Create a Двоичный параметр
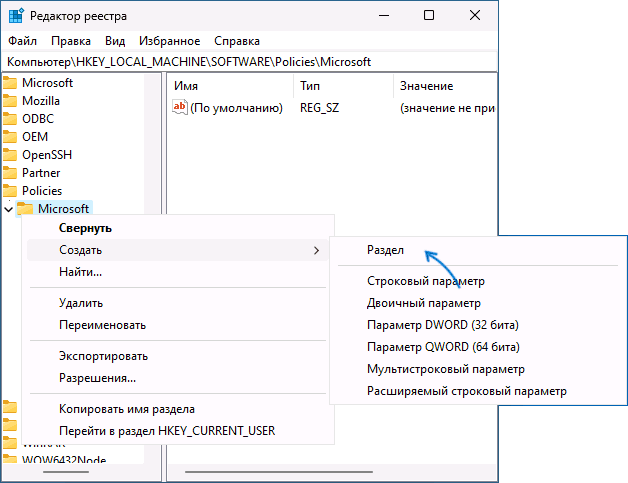The width and height of the screenshot is (628, 483). point(478,303)
